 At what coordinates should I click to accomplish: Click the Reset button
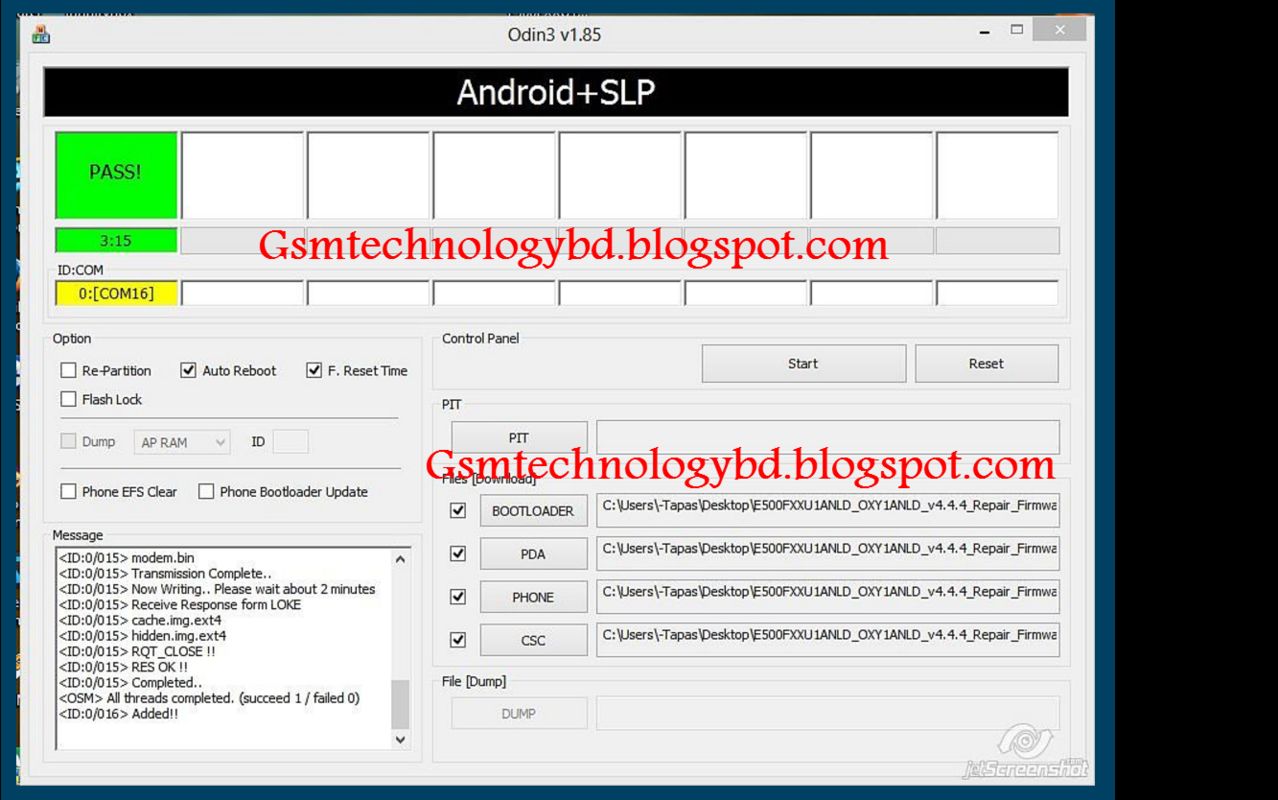click(986, 364)
